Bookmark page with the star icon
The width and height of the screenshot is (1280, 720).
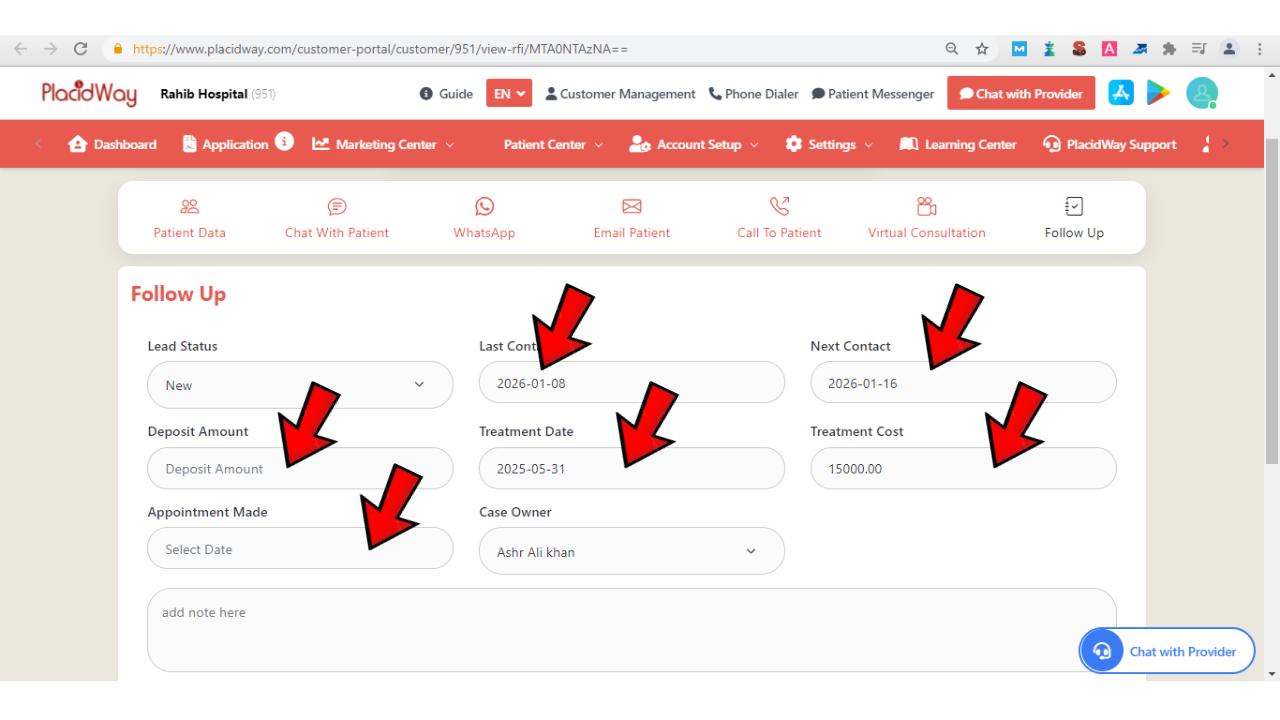[982, 49]
